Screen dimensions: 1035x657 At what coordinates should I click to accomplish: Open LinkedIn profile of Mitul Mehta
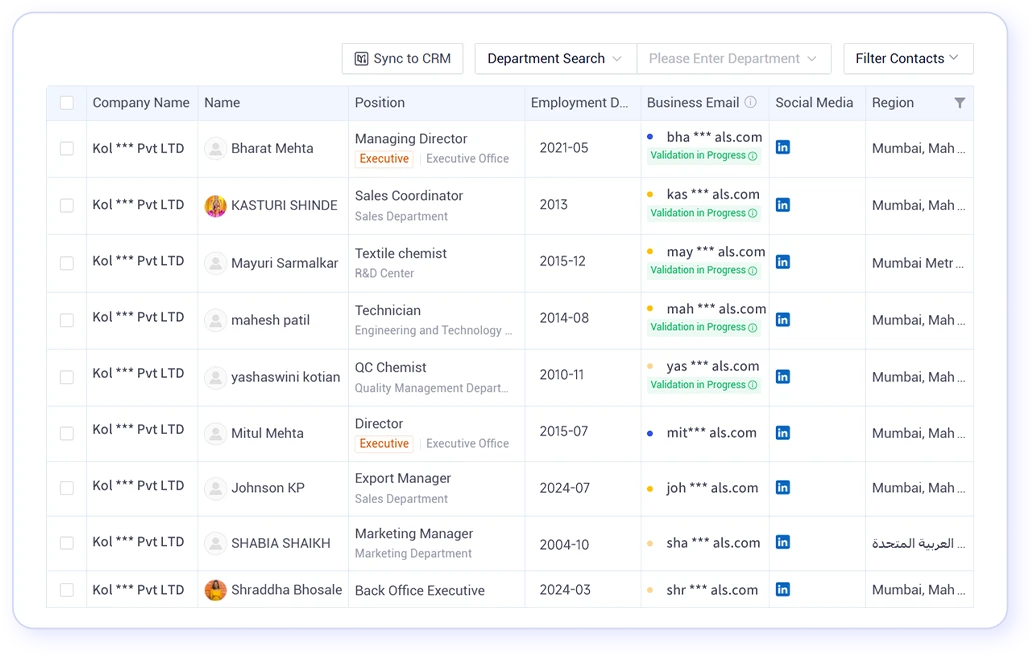pyautogui.click(x=783, y=432)
